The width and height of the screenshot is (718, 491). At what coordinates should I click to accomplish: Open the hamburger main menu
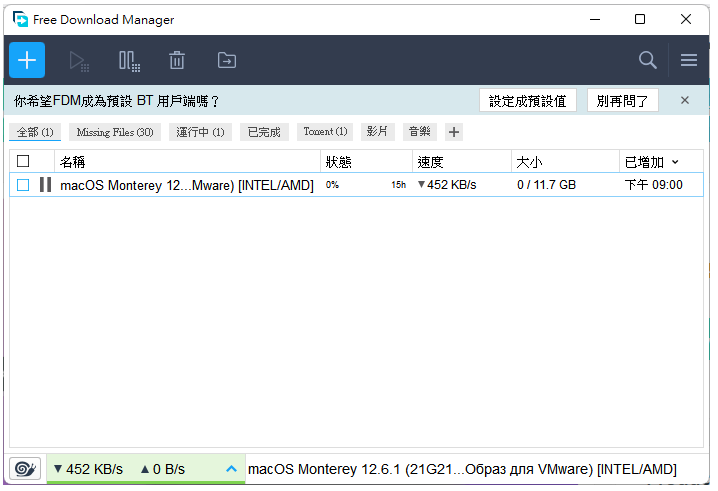689,60
